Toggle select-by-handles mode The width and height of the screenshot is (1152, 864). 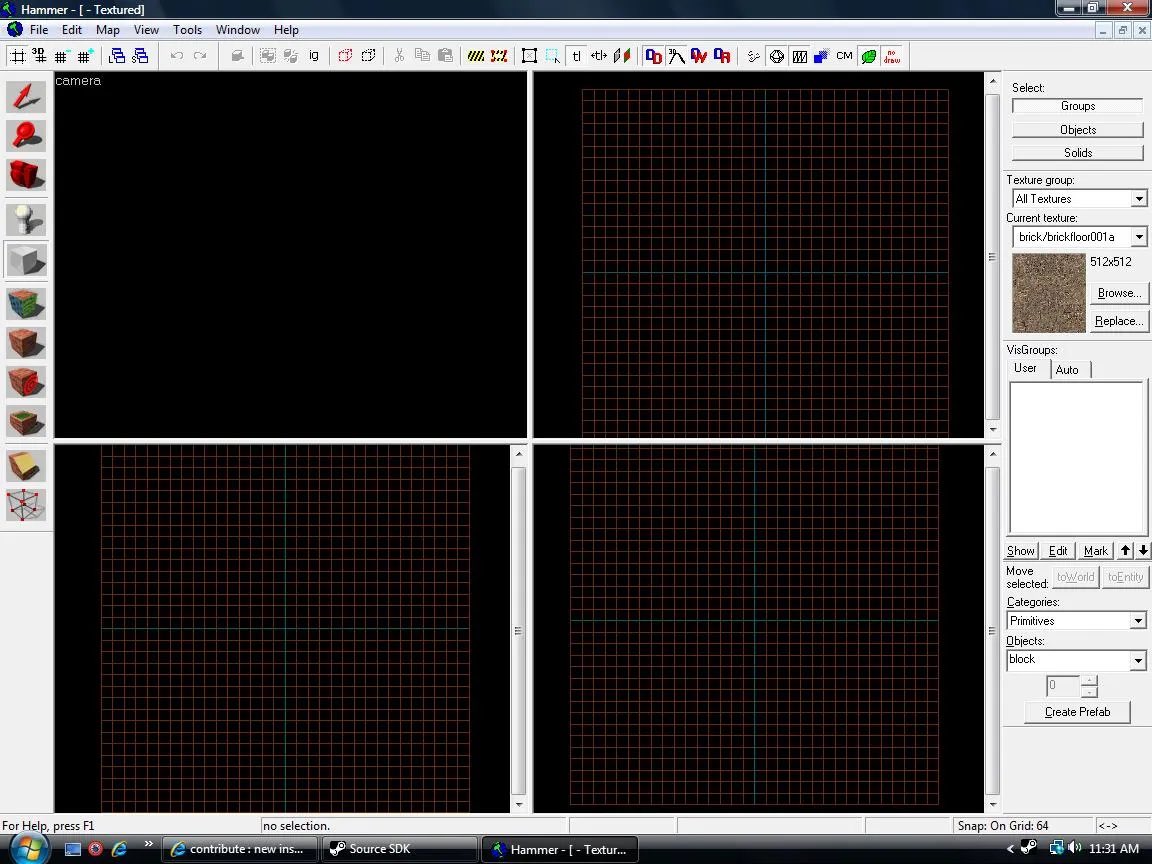pyautogui.click(x=530, y=56)
